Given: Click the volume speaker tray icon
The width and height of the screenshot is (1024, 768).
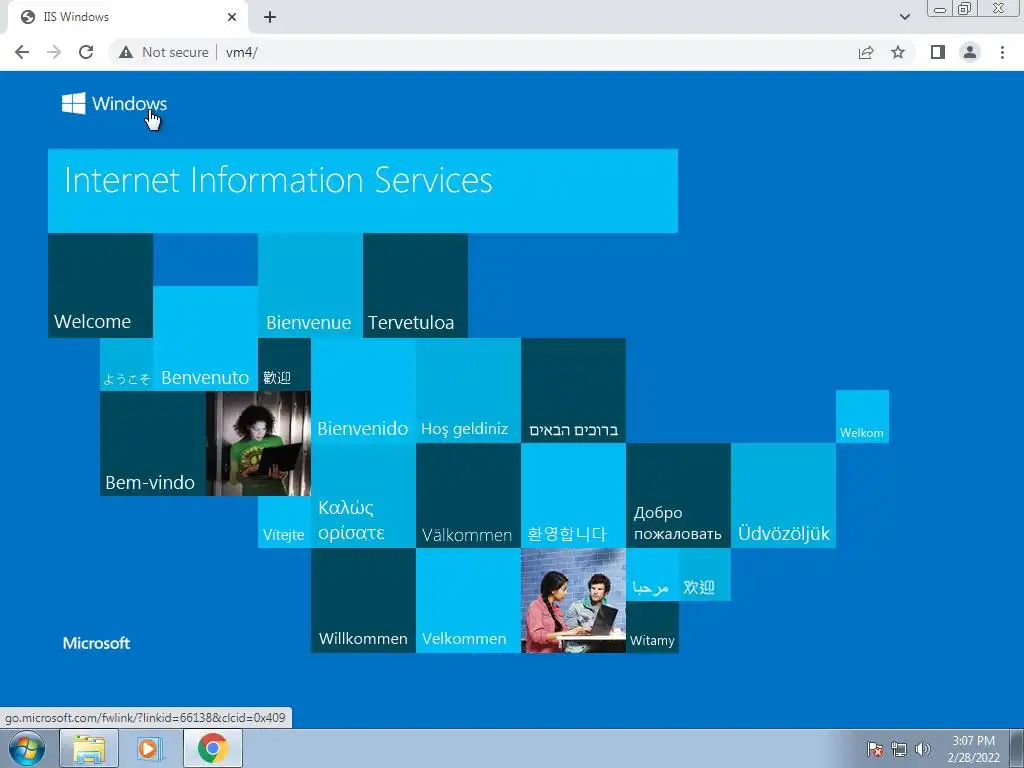Looking at the screenshot, I should pyautogui.click(x=923, y=749).
